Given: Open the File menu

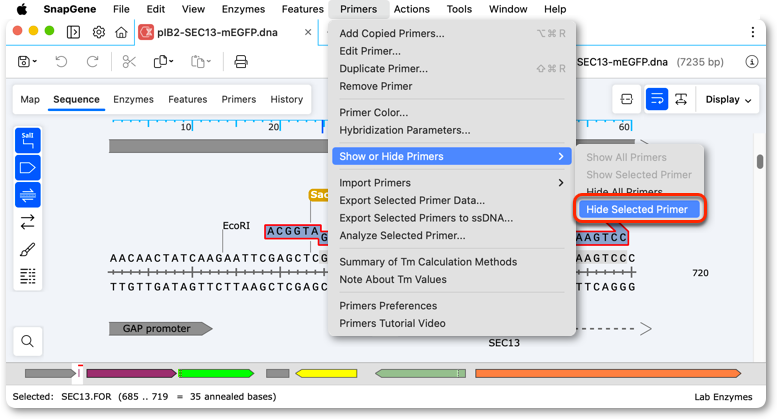Looking at the screenshot, I should [x=121, y=9].
